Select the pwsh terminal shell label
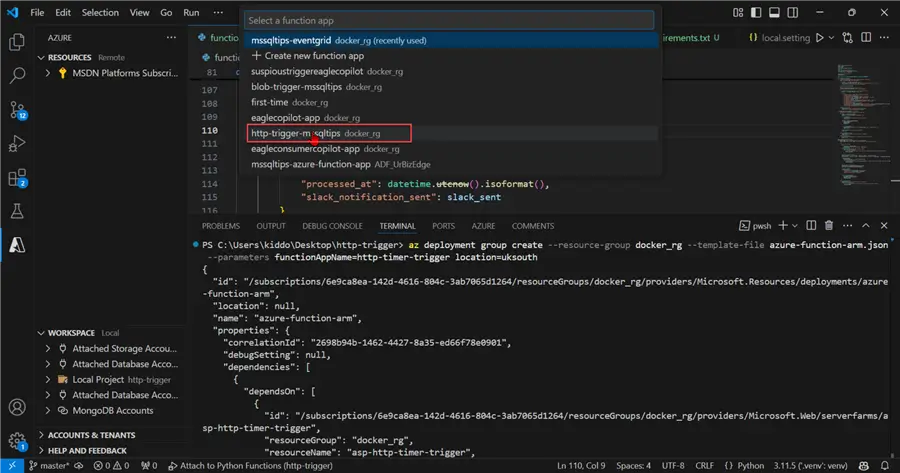The width and height of the screenshot is (900, 473). [755, 226]
